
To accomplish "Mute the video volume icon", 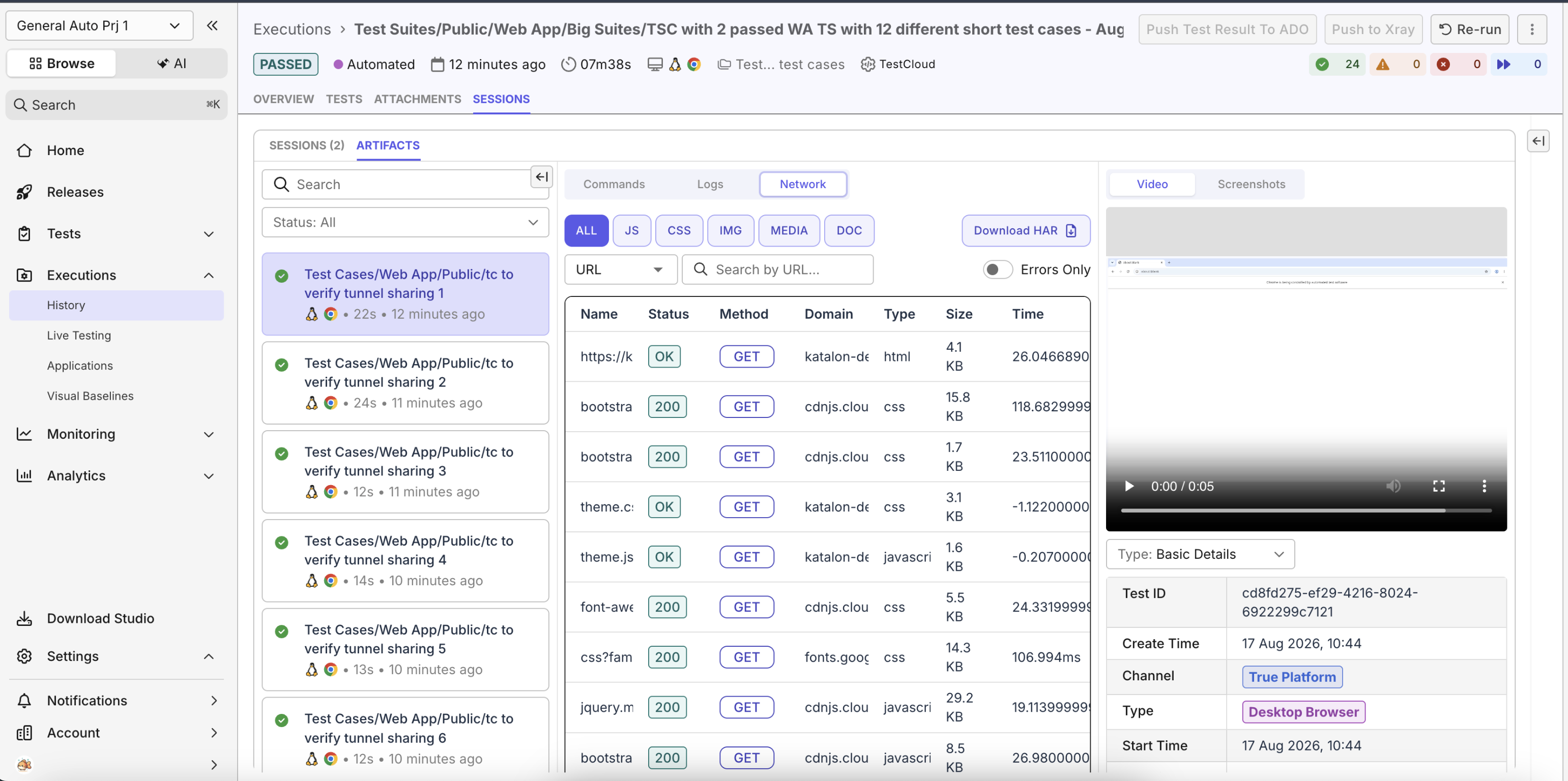I will pyautogui.click(x=1393, y=486).
